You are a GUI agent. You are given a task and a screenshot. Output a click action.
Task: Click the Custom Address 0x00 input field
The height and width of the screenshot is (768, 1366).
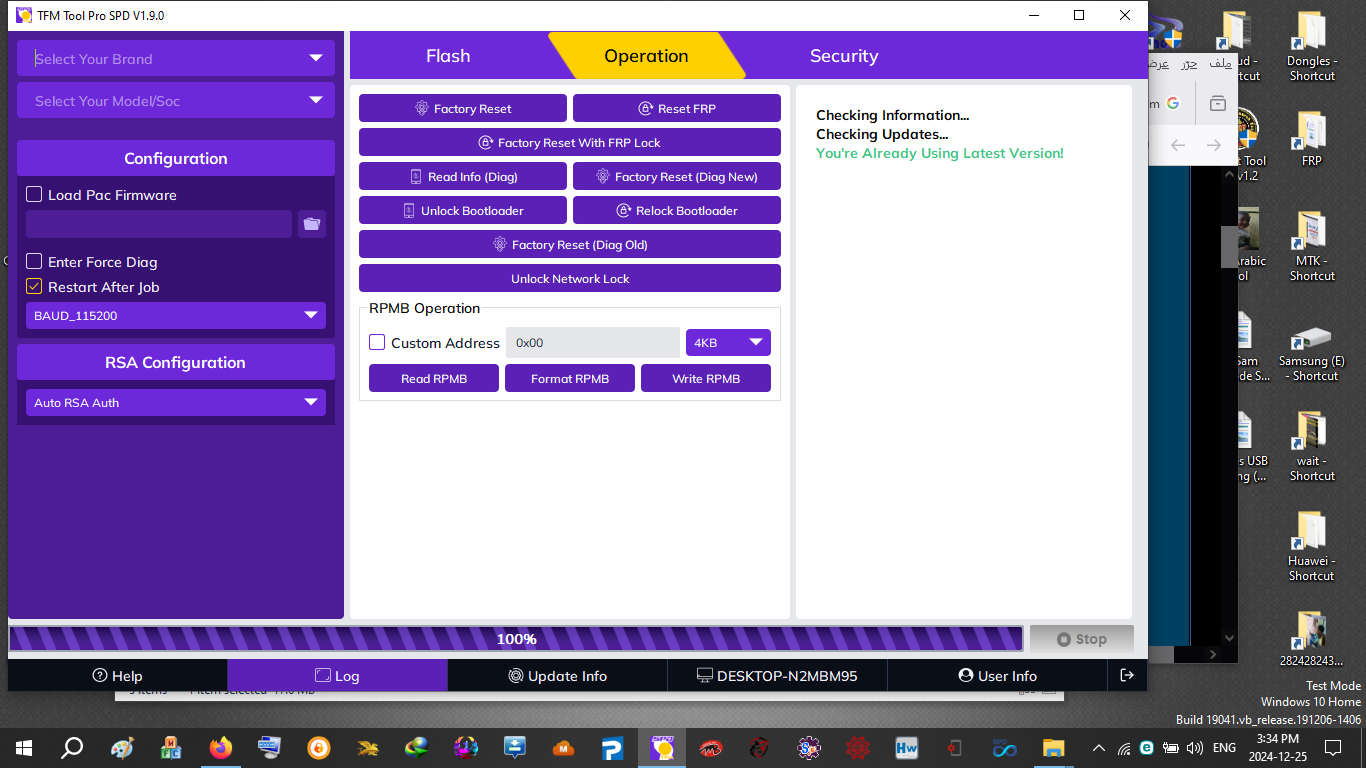[x=592, y=341]
